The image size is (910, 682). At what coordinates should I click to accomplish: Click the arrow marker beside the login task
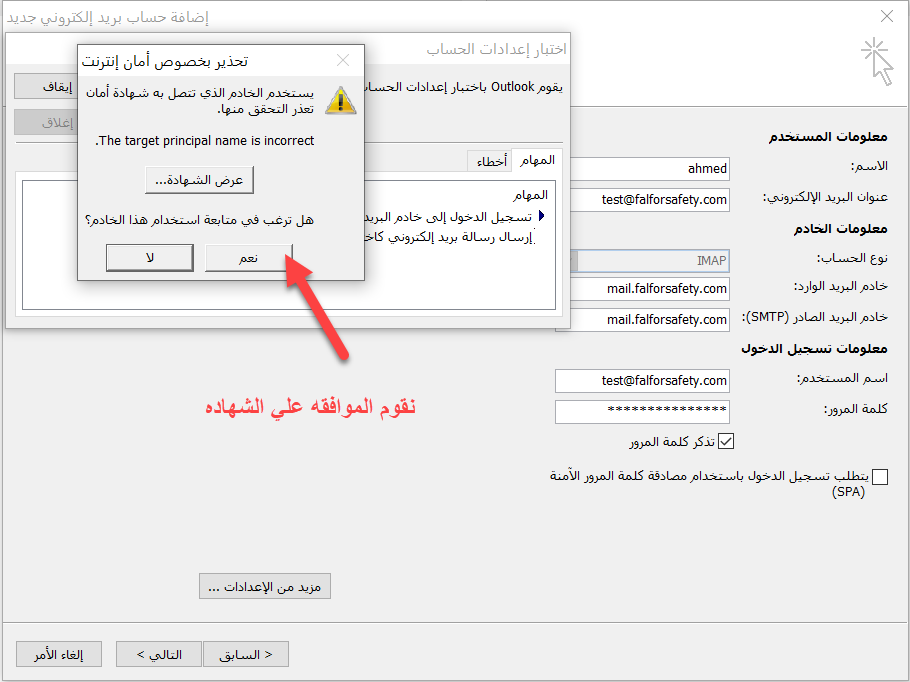tap(542, 216)
